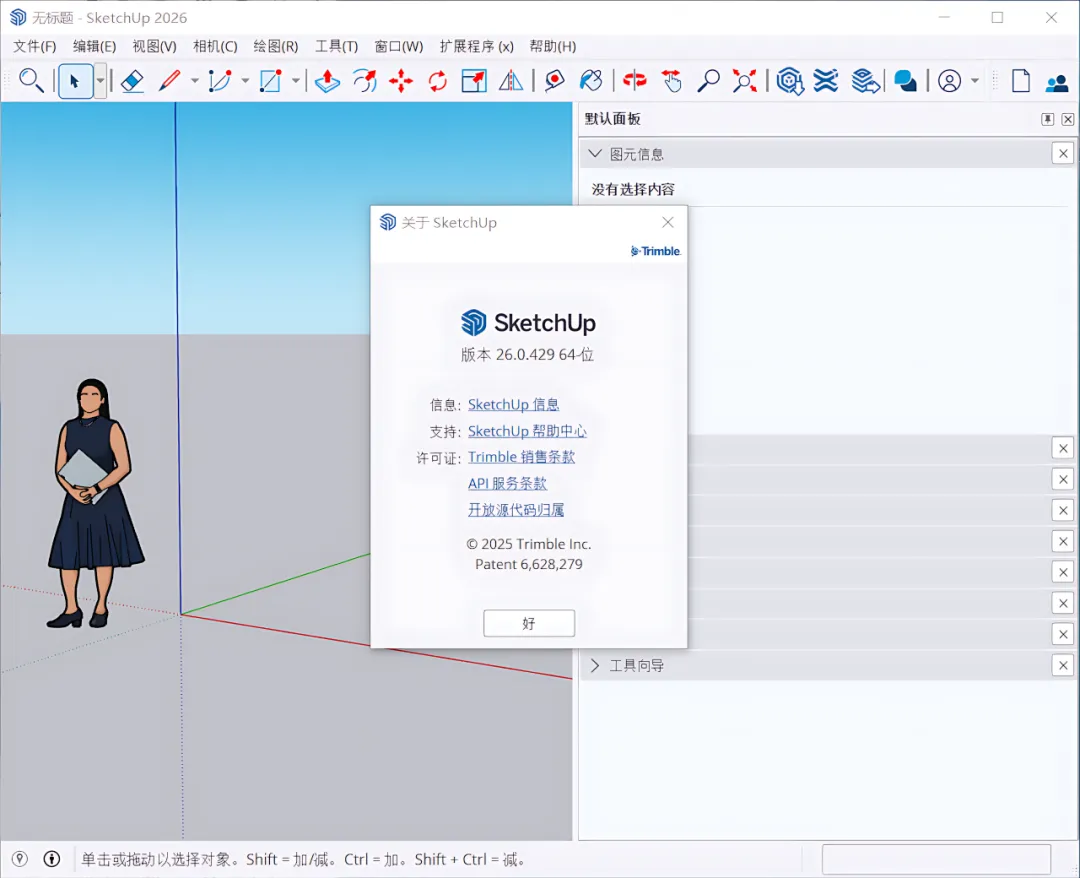Expand the Line tool dropdown arrow

(x=195, y=81)
